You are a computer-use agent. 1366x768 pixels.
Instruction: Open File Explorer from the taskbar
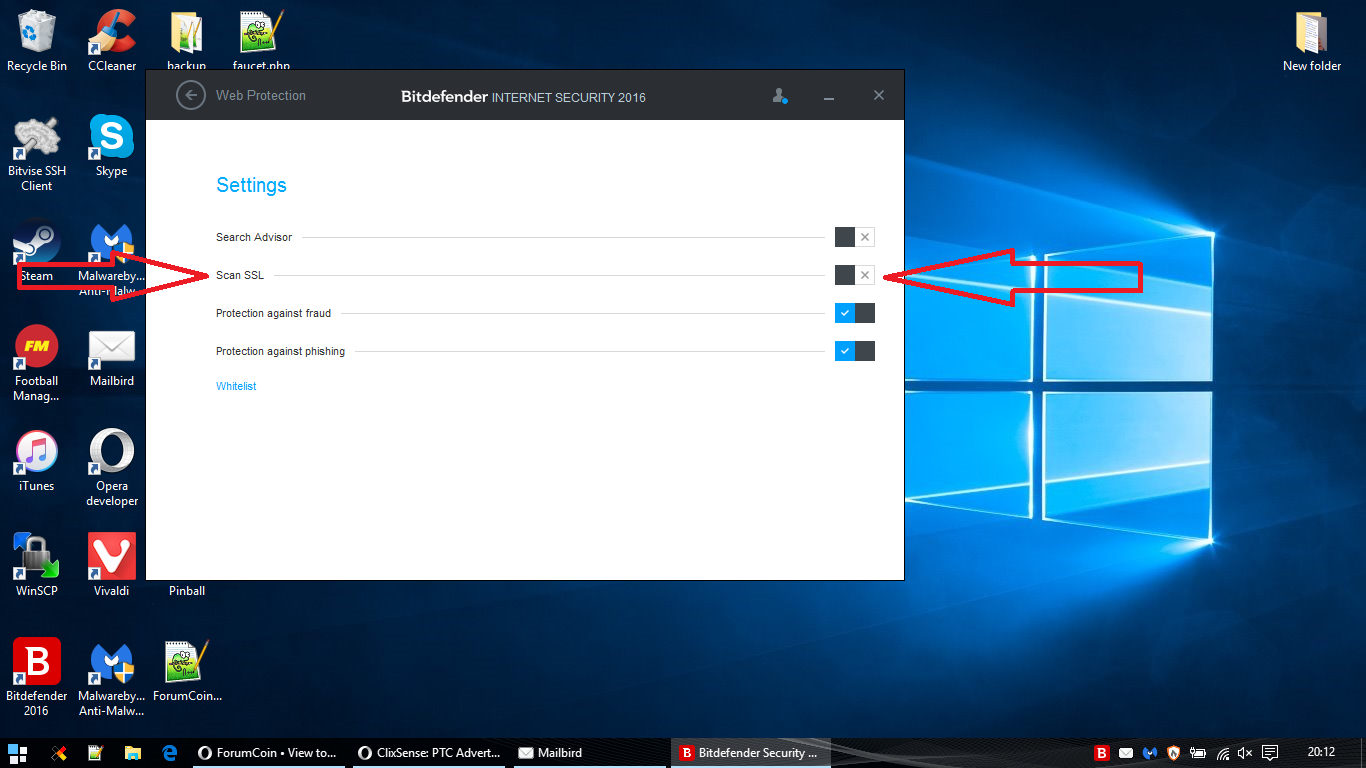point(132,753)
